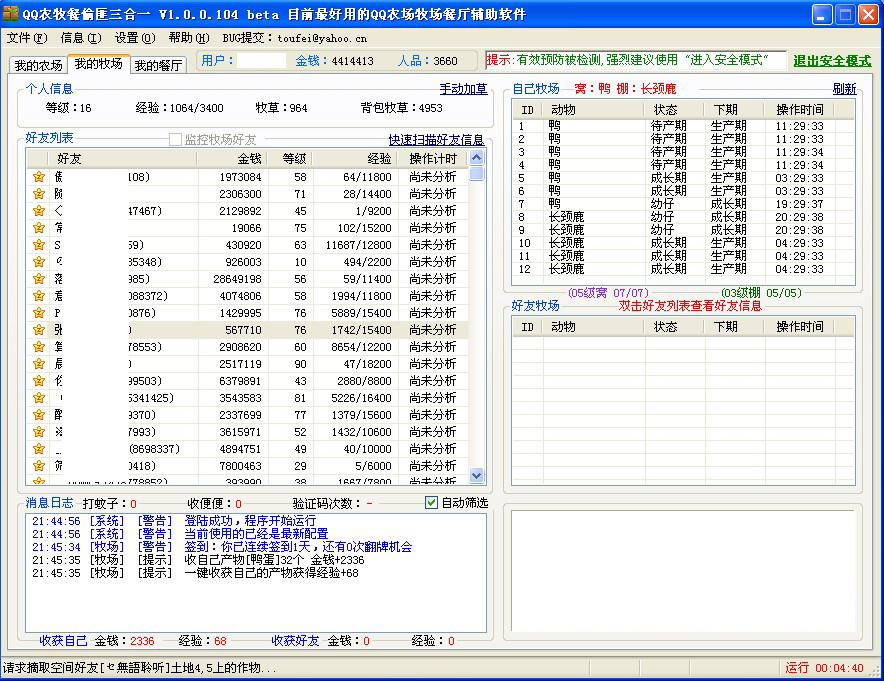The height and width of the screenshot is (681, 884).
Task: Click the 操作计时 column header
Action: [433, 159]
